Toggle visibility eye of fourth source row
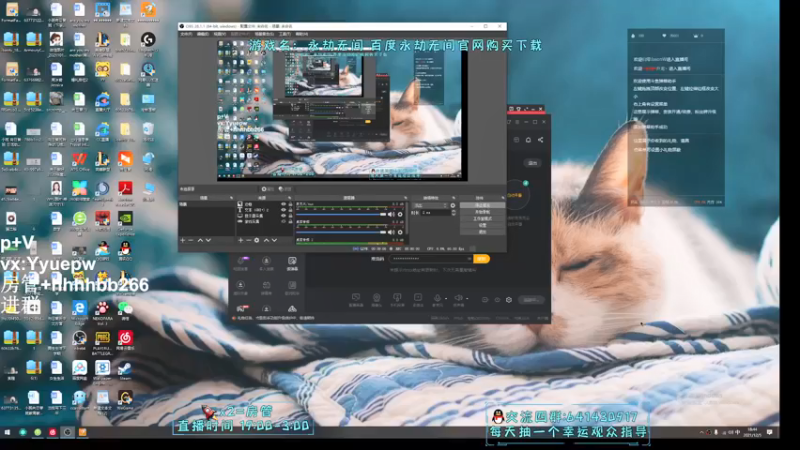Screen dimensions: 800x450 tap(284, 221)
